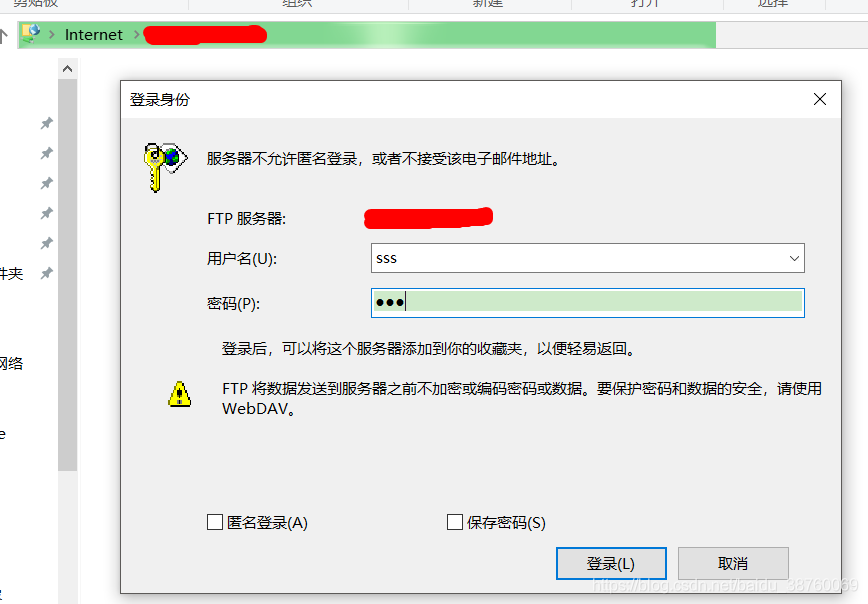Check the 保存密码(S) checkbox
The height and width of the screenshot is (604, 868).
point(454,522)
